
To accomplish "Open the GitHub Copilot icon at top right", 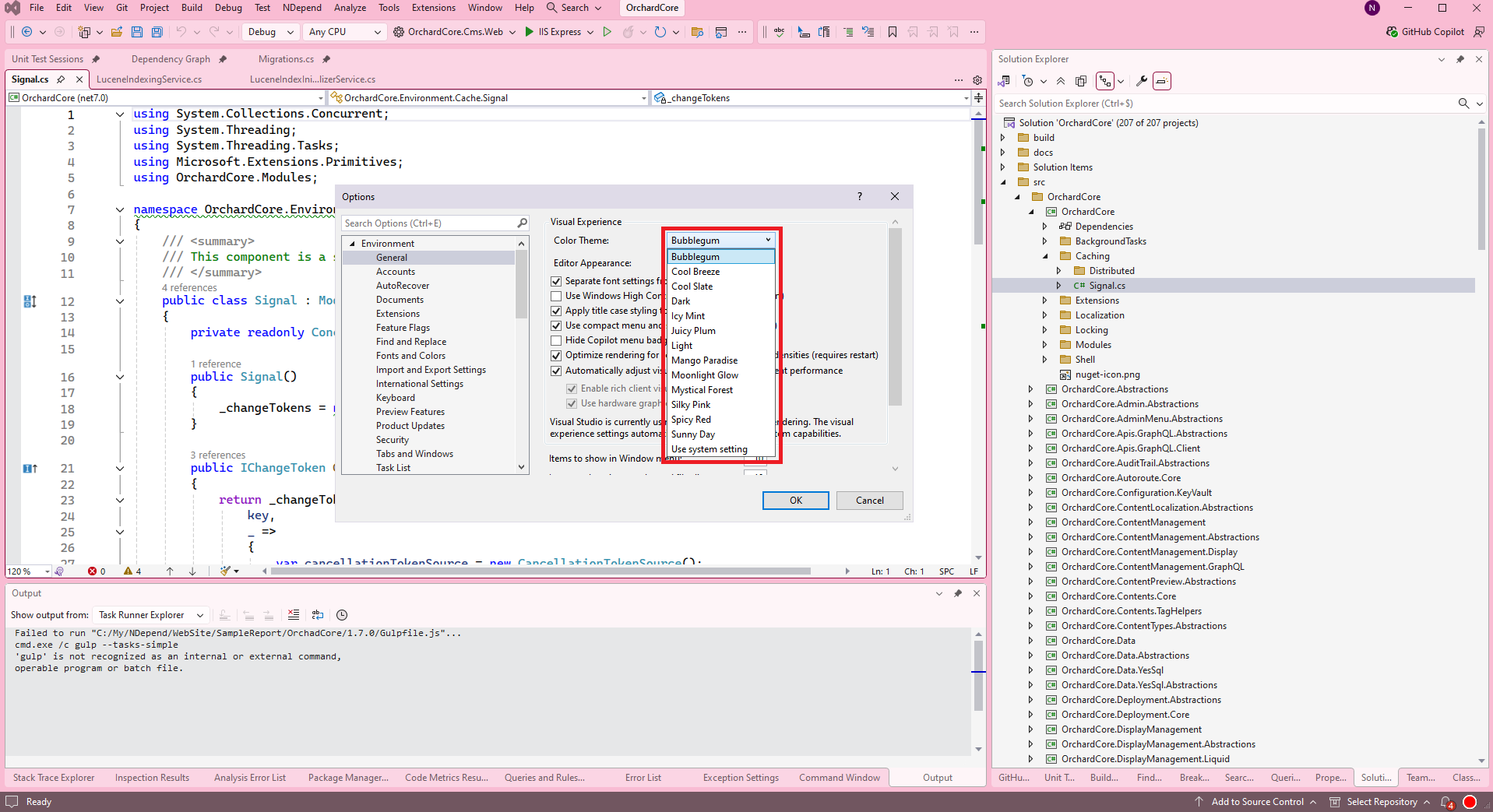I will pos(1392,32).
